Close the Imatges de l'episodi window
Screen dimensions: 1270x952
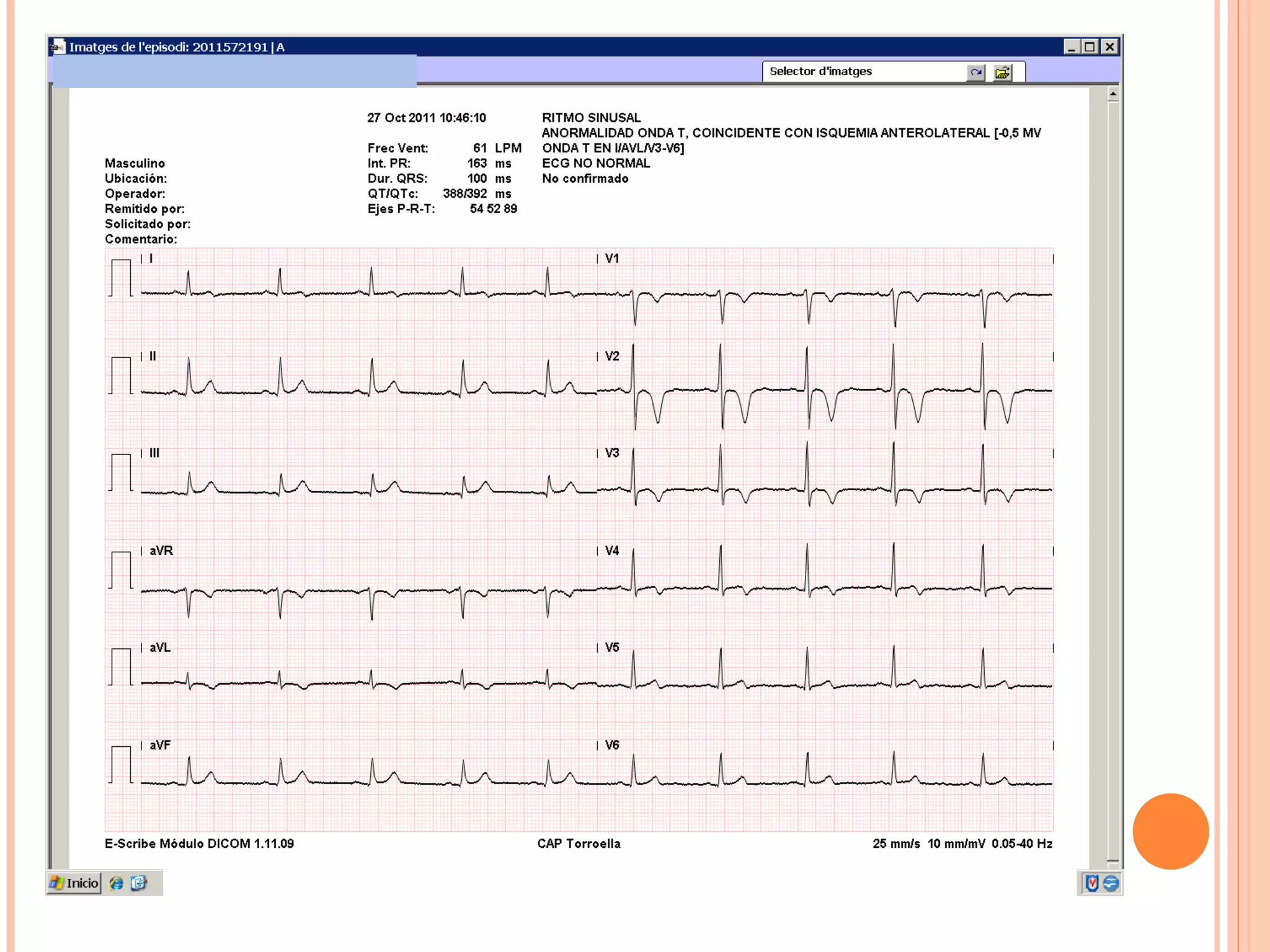pyautogui.click(x=1110, y=46)
